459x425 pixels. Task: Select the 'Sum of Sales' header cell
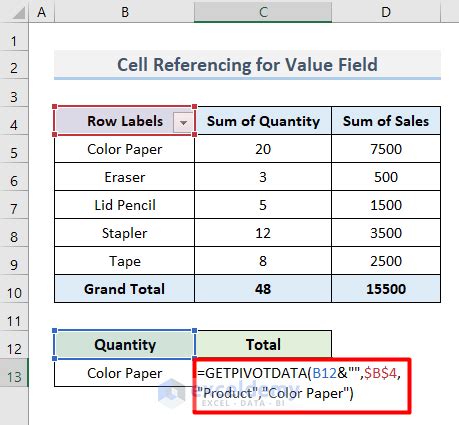click(386, 121)
